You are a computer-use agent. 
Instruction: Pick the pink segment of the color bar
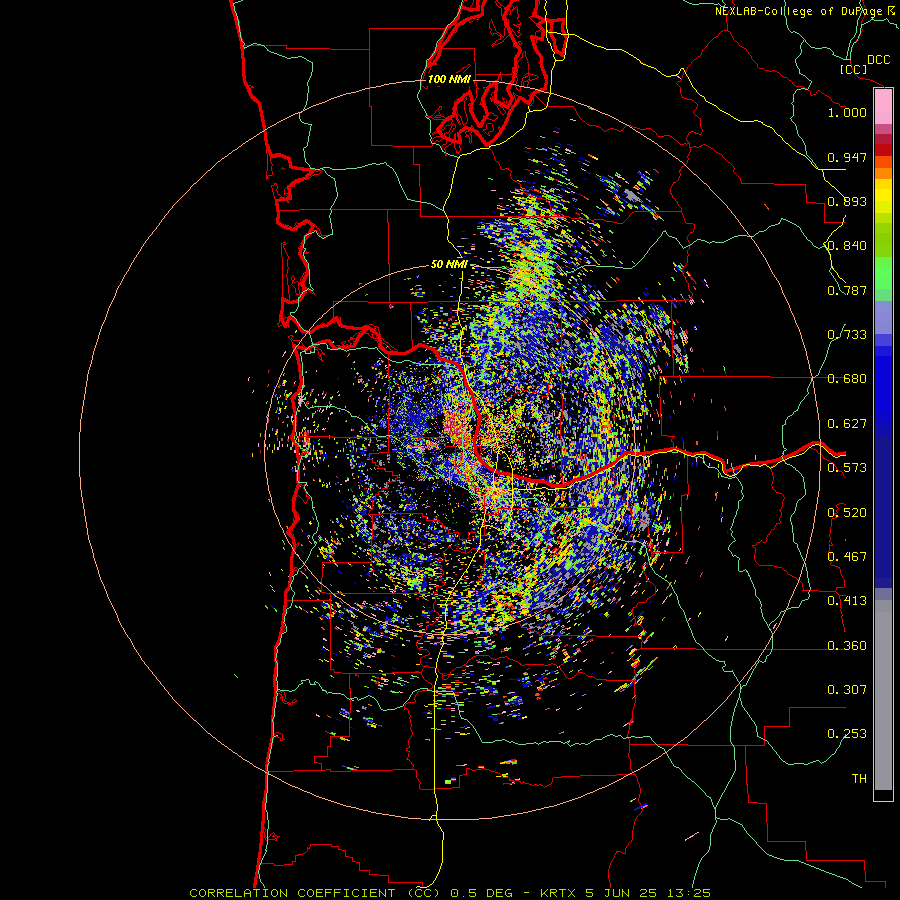pos(883,106)
